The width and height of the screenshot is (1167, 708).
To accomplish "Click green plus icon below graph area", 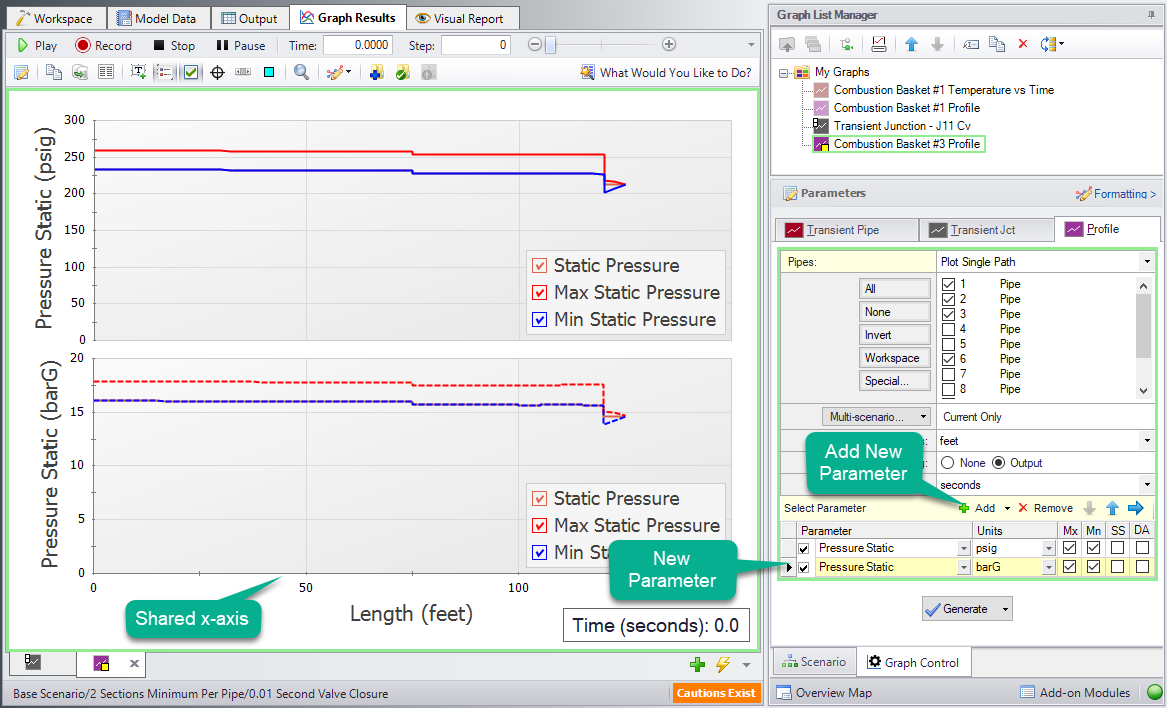I will [697, 664].
